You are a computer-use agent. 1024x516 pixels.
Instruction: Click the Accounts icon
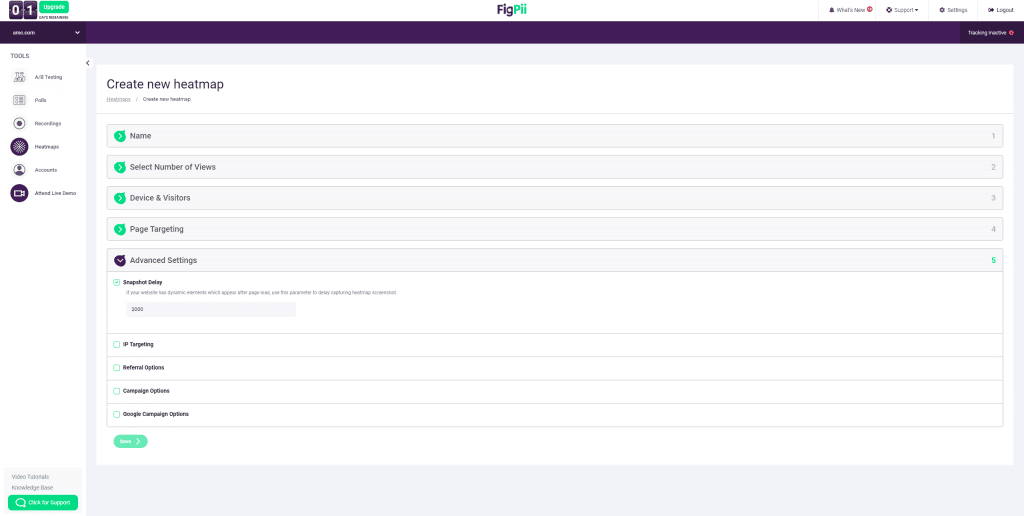tap(19, 170)
